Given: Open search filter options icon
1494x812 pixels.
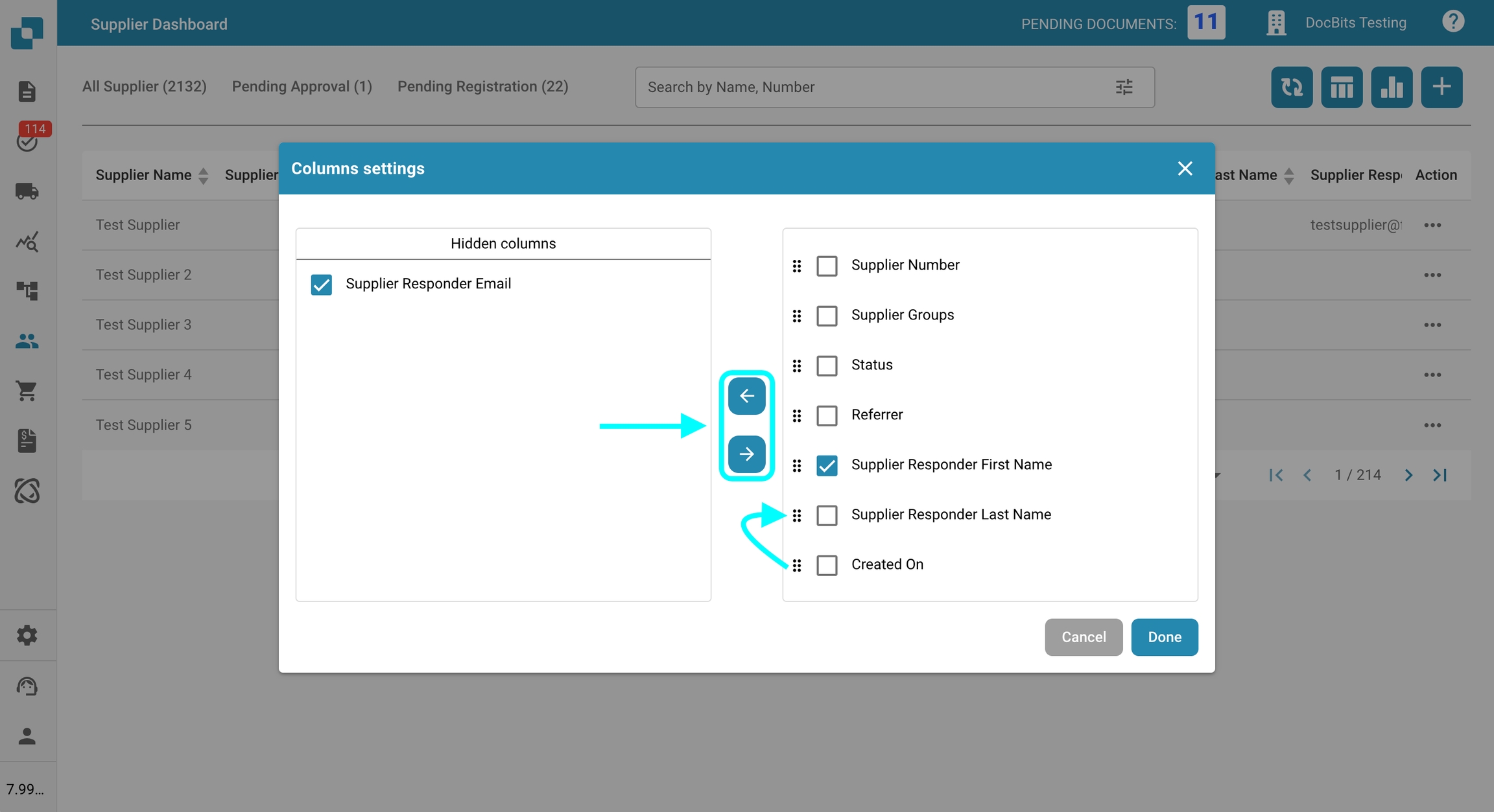Looking at the screenshot, I should 1124,87.
